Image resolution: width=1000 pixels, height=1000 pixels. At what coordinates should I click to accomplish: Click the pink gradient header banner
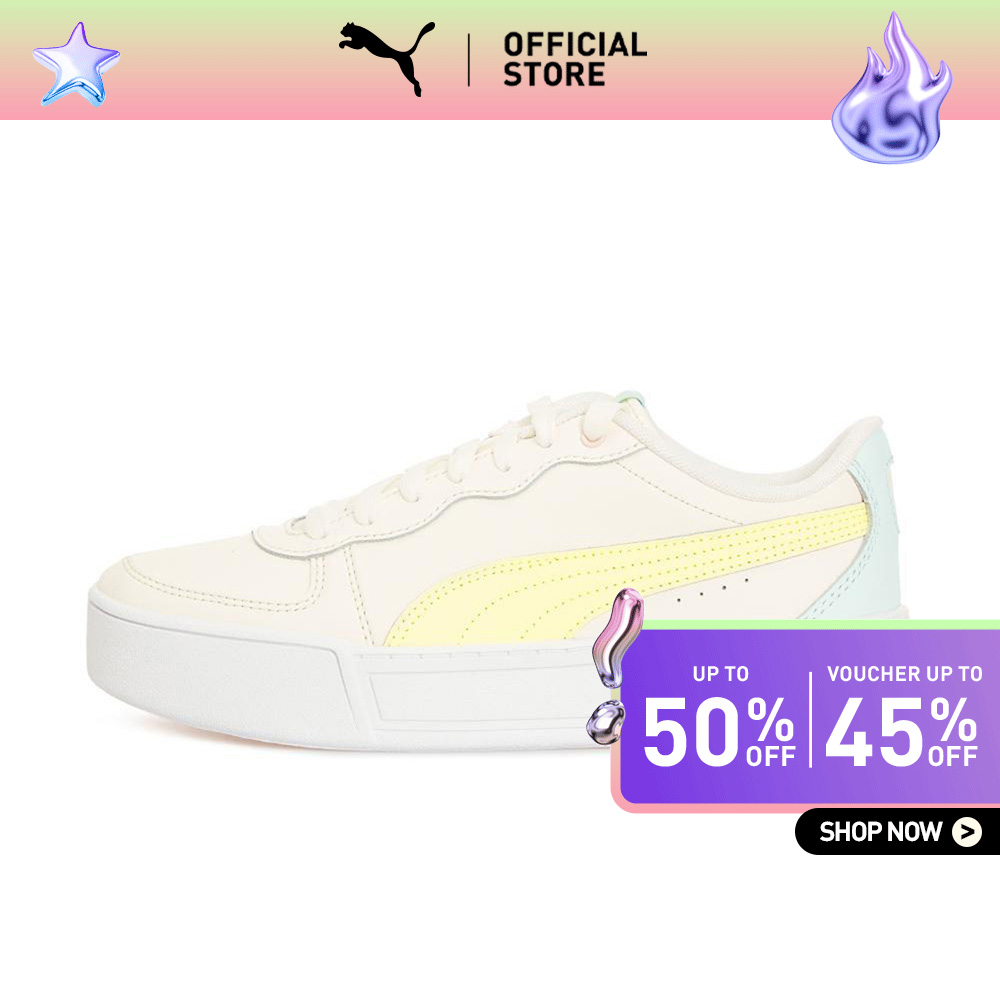[x=500, y=60]
